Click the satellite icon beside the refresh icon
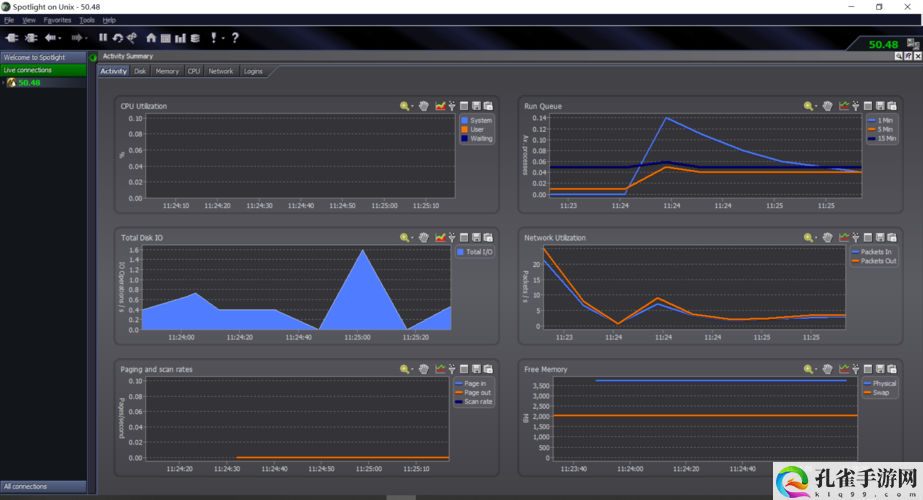Viewport: 923px width, 500px height. [x=132, y=38]
